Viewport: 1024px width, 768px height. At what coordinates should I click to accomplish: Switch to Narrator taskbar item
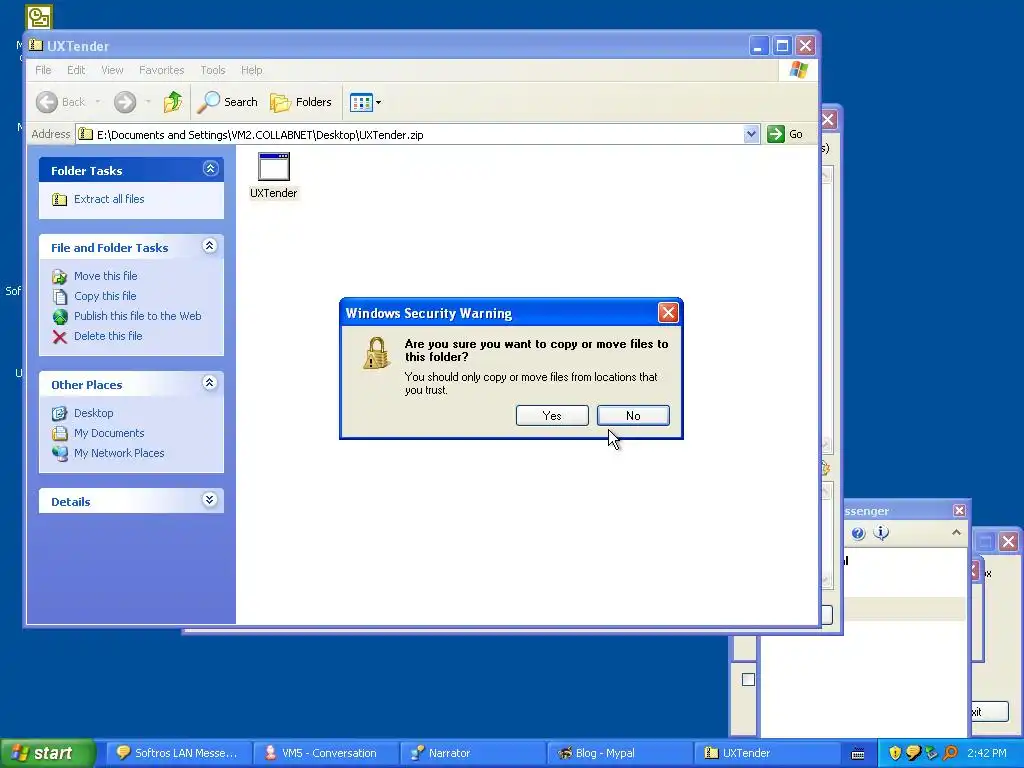pyautogui.click(x=472, y=753)
